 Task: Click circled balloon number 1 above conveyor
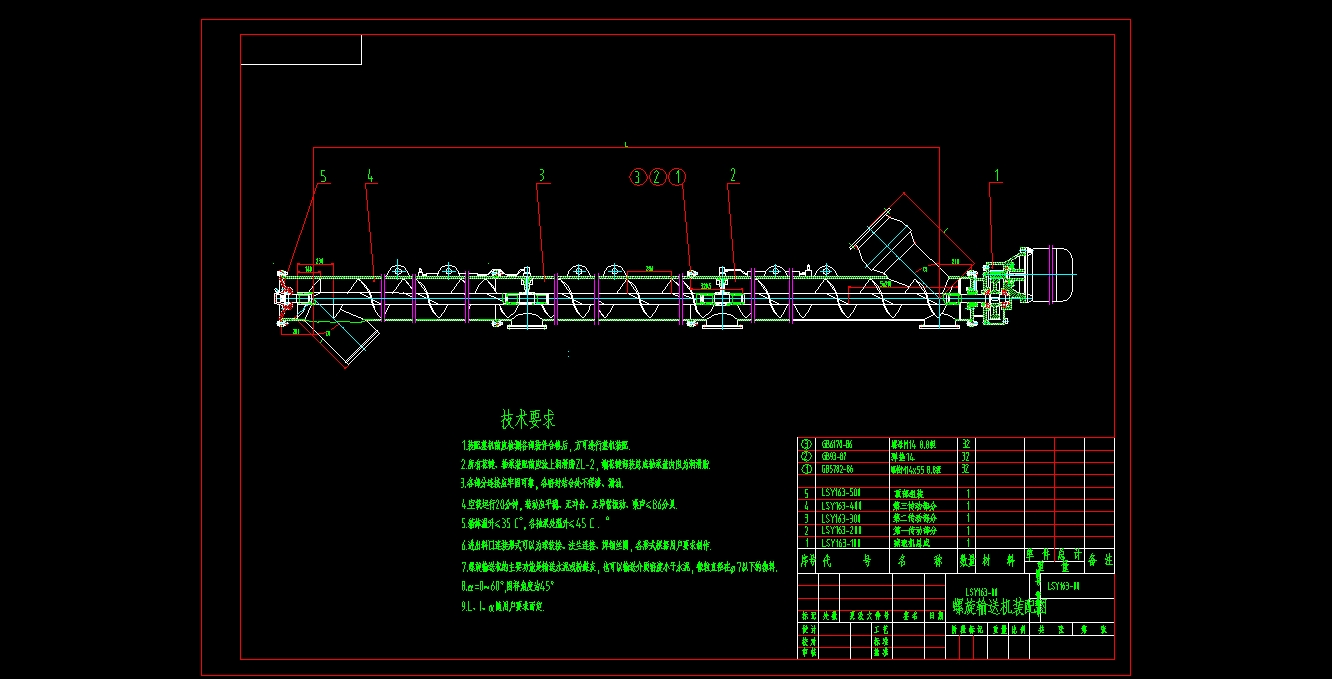677,177
